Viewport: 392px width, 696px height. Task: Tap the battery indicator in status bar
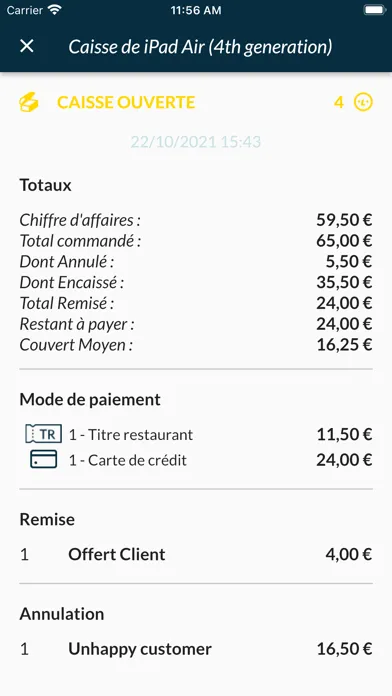point(374,10)
